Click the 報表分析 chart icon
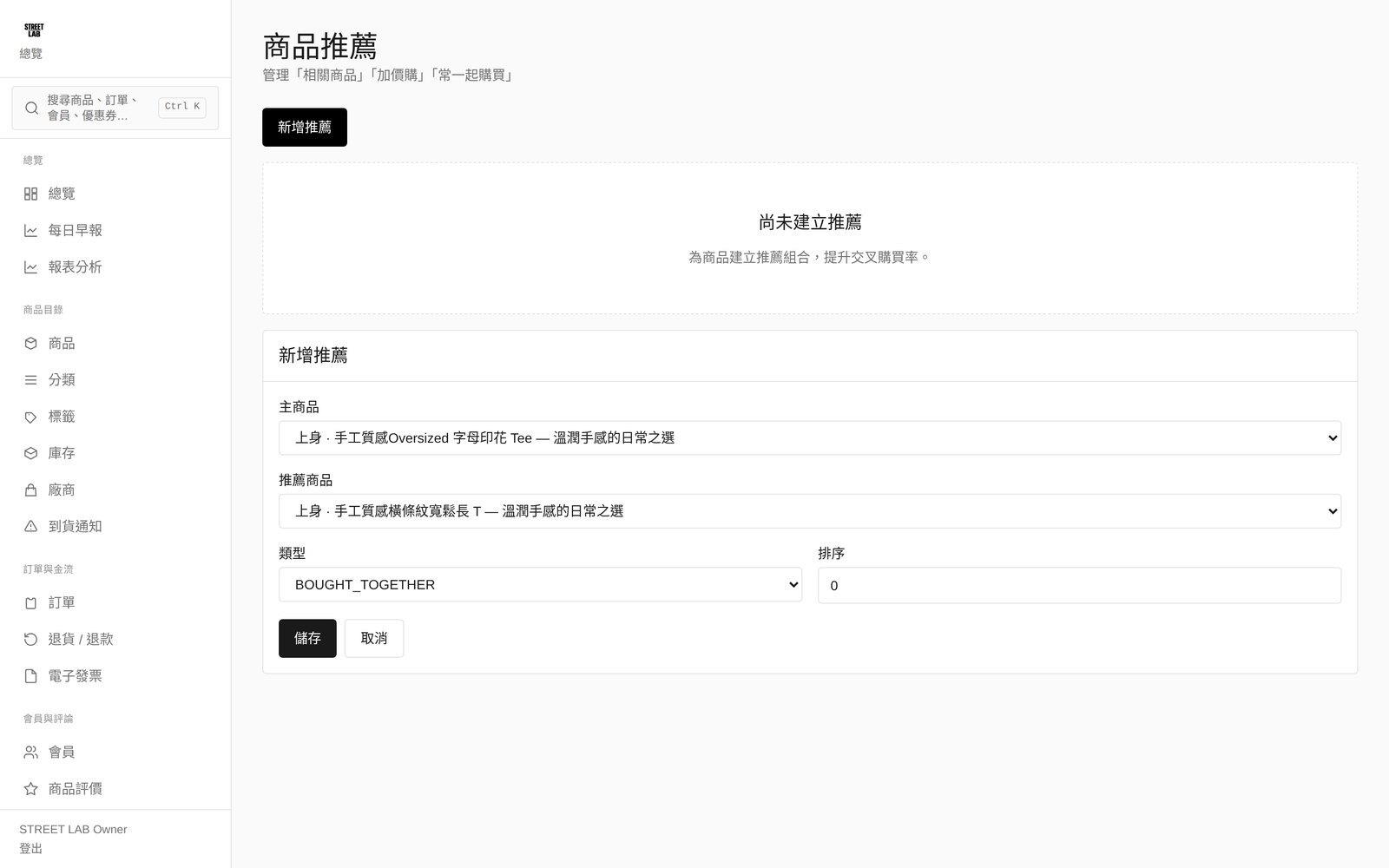 [x=30, y=267]
